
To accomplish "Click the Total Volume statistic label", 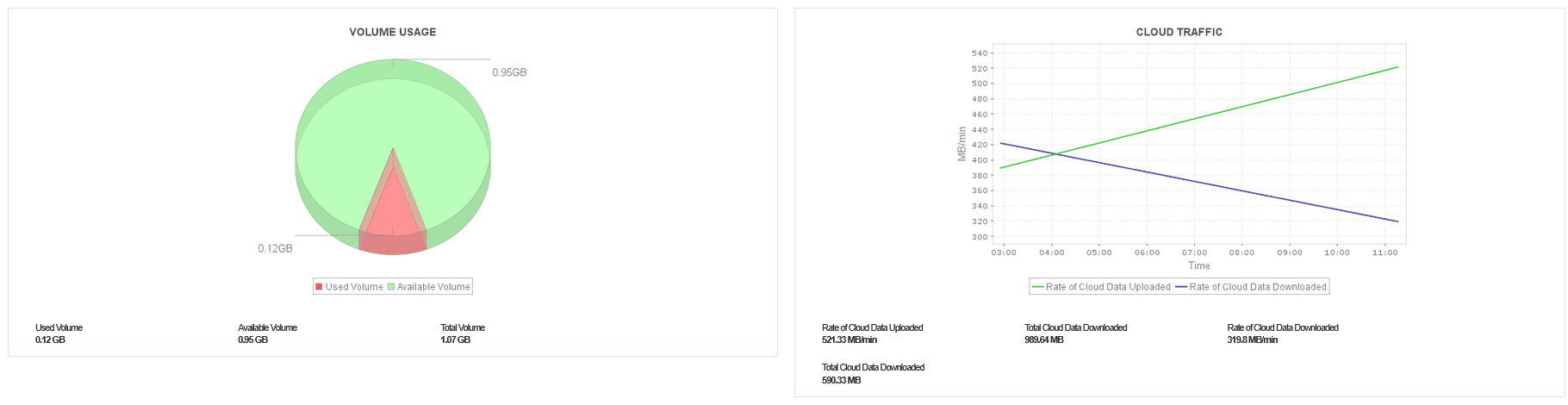I will 463,327.
